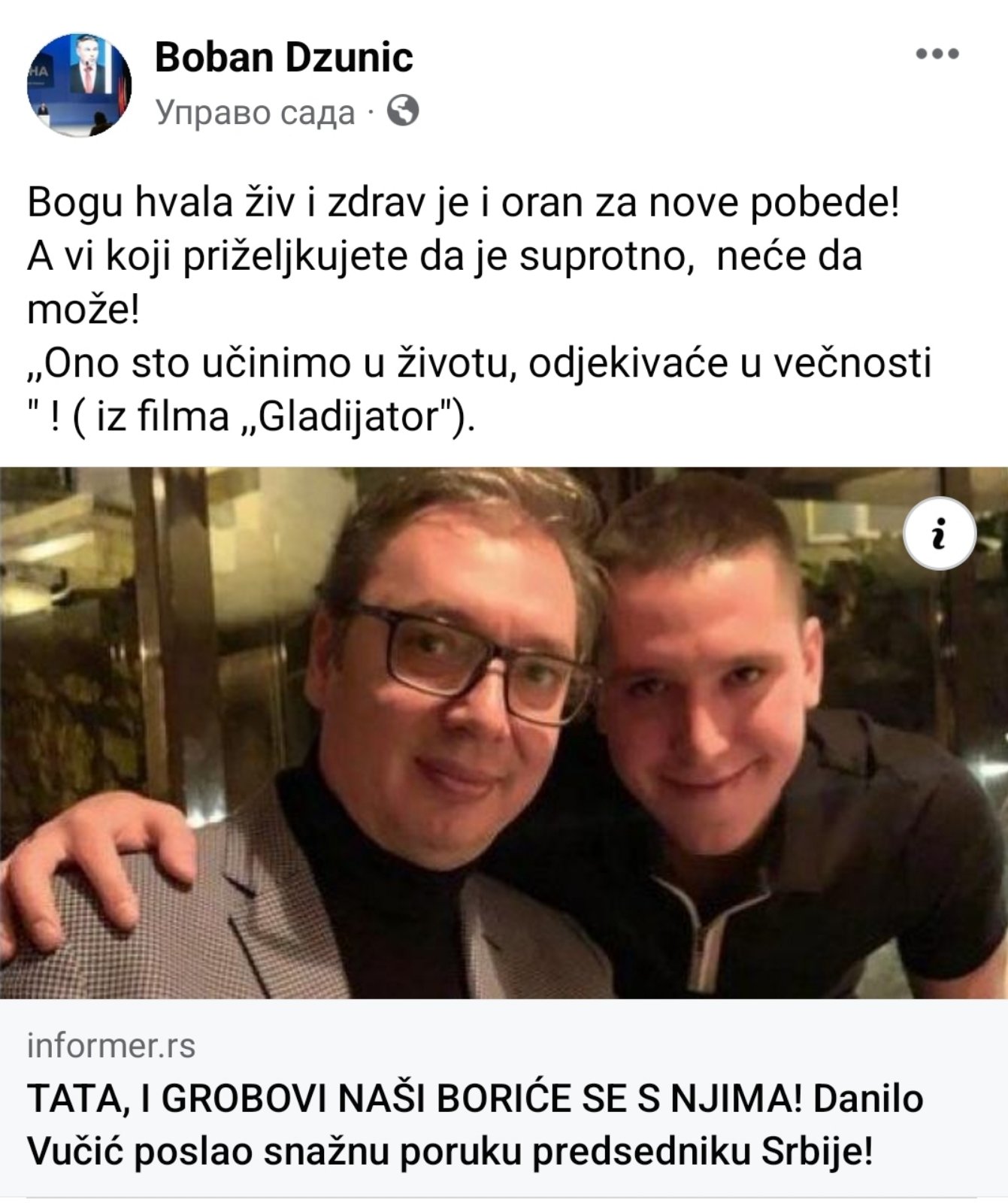Open the informer.rs source domain

click(111, 1046)
